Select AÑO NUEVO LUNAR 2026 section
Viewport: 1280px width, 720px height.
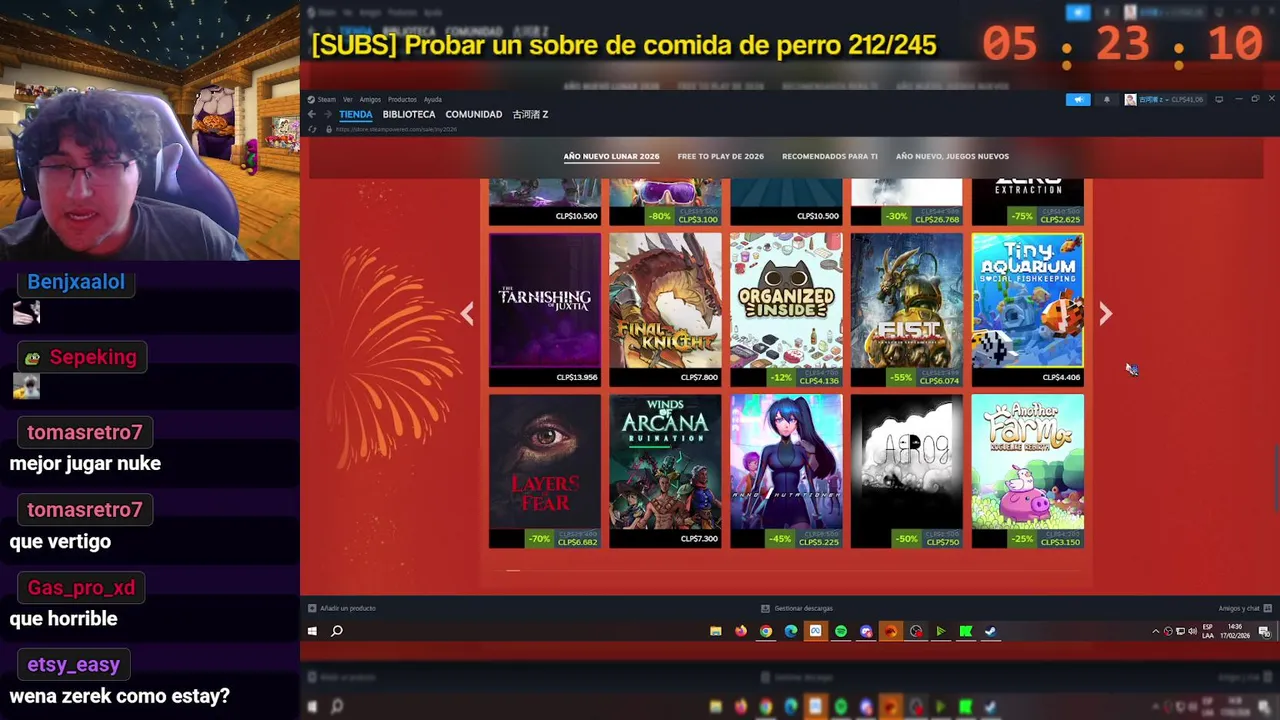(x=611, y=156)
